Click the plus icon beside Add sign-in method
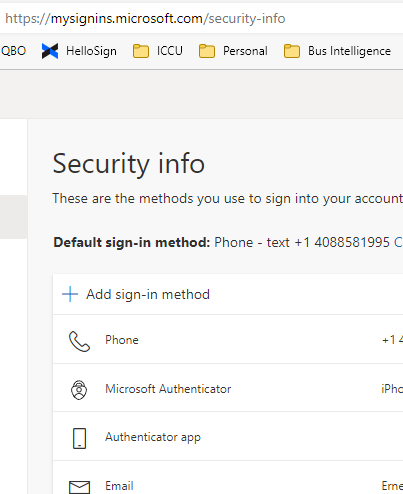Image resolution: width=403 pixels, height=494 pixels. pyautogui.click(x=70, y=294)
